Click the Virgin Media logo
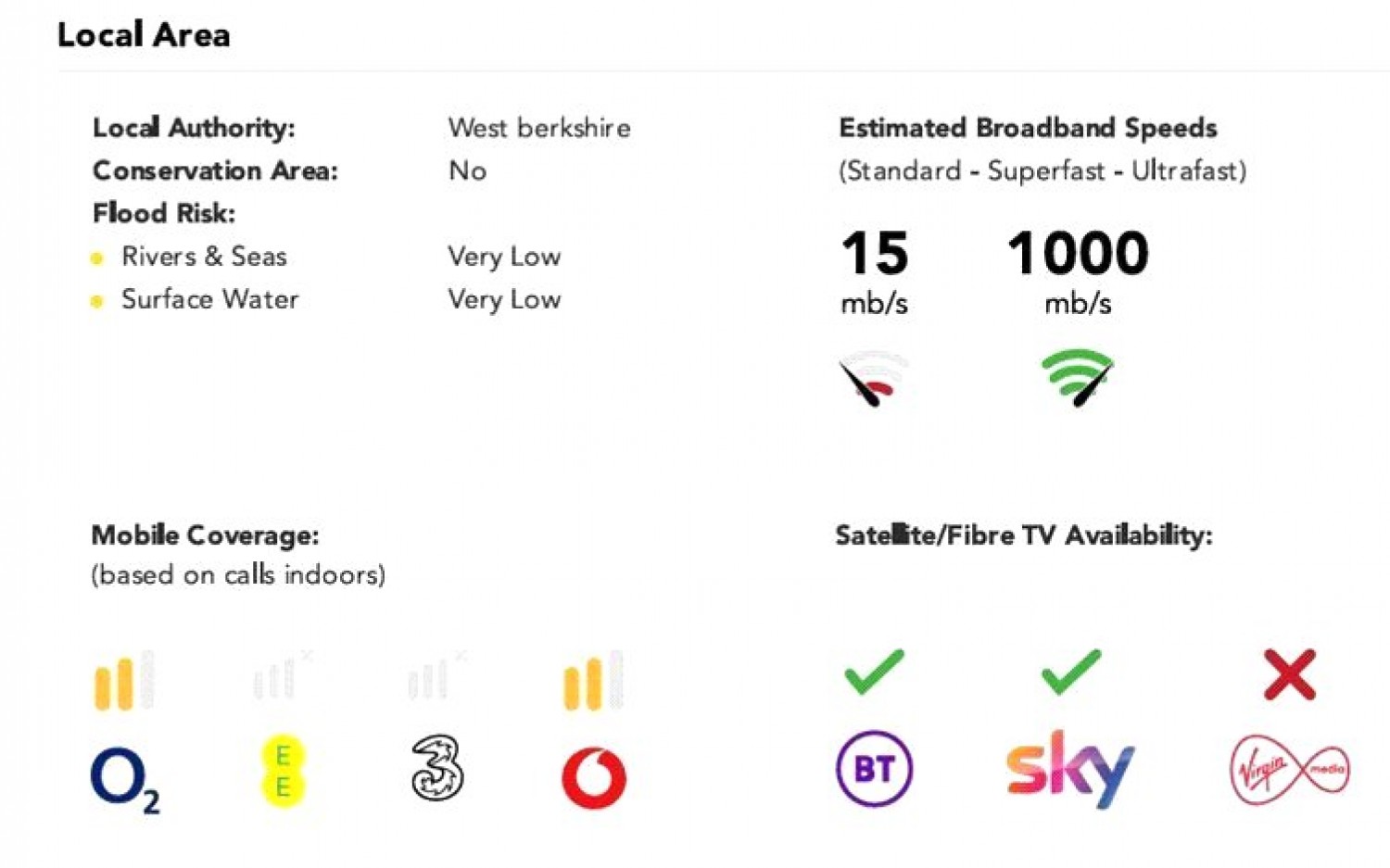 click(x=1289, y=770)
